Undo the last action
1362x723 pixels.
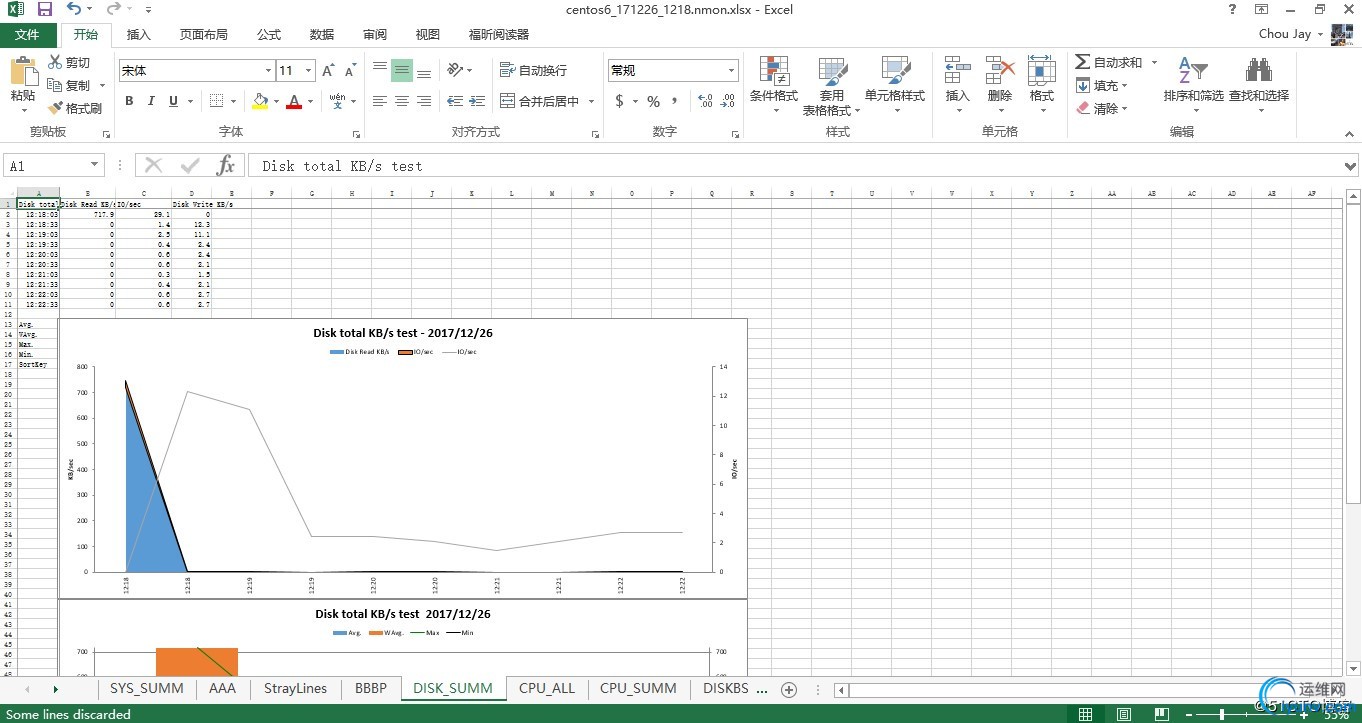(74, 9)
